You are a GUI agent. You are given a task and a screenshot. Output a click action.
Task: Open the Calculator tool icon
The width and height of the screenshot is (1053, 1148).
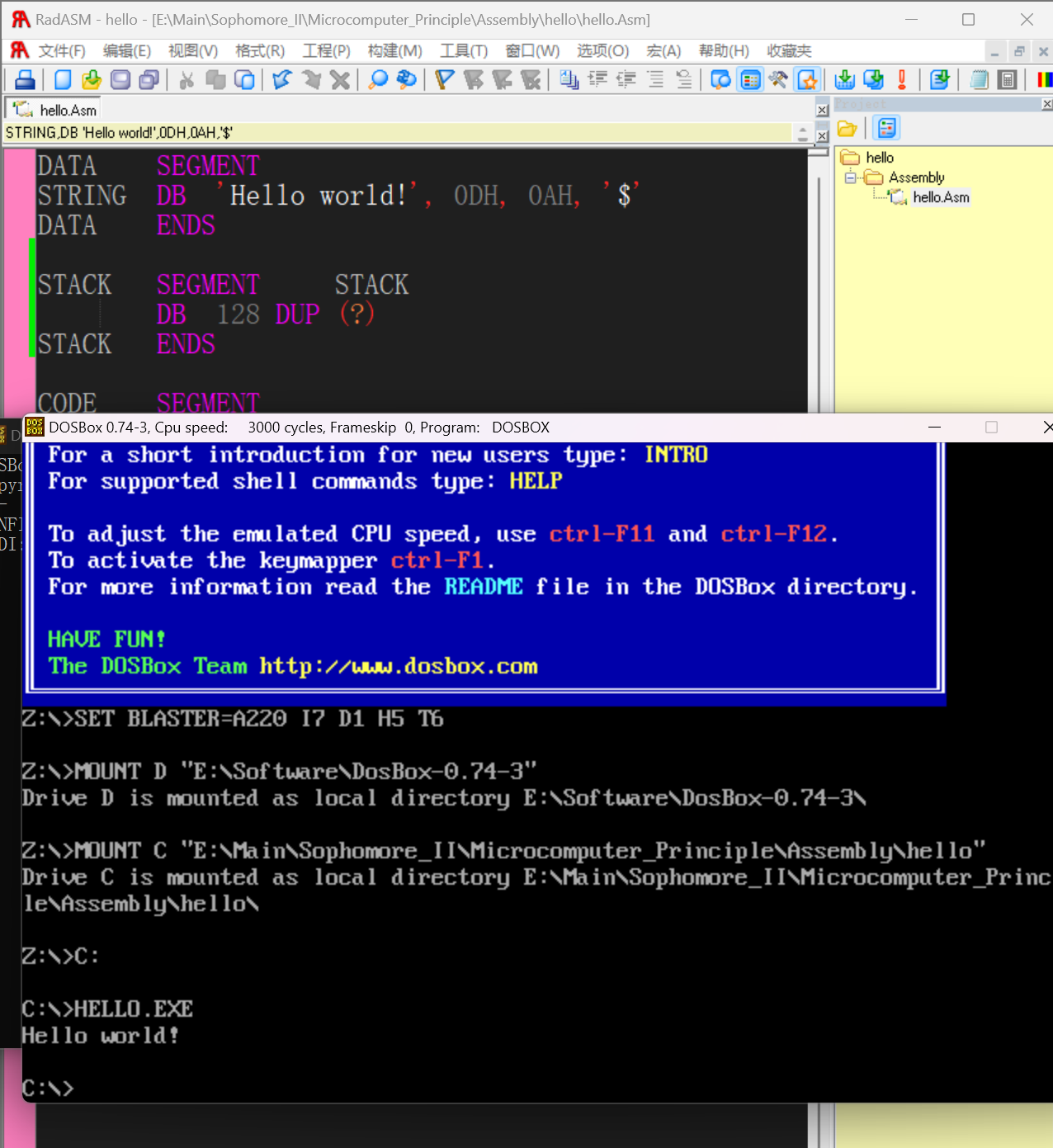pyautogui.click(x=1007, y=80)
